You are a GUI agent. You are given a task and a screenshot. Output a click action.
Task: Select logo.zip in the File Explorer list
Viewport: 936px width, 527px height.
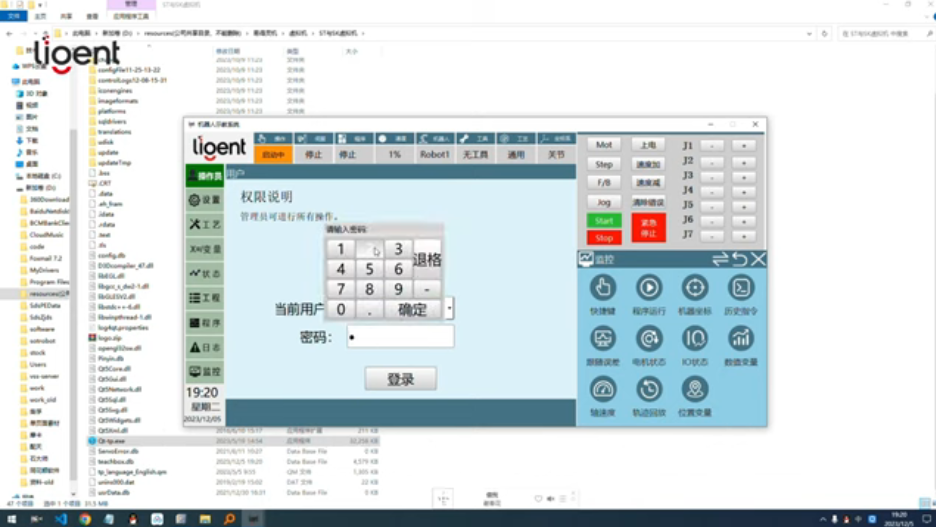pos(110,338)
